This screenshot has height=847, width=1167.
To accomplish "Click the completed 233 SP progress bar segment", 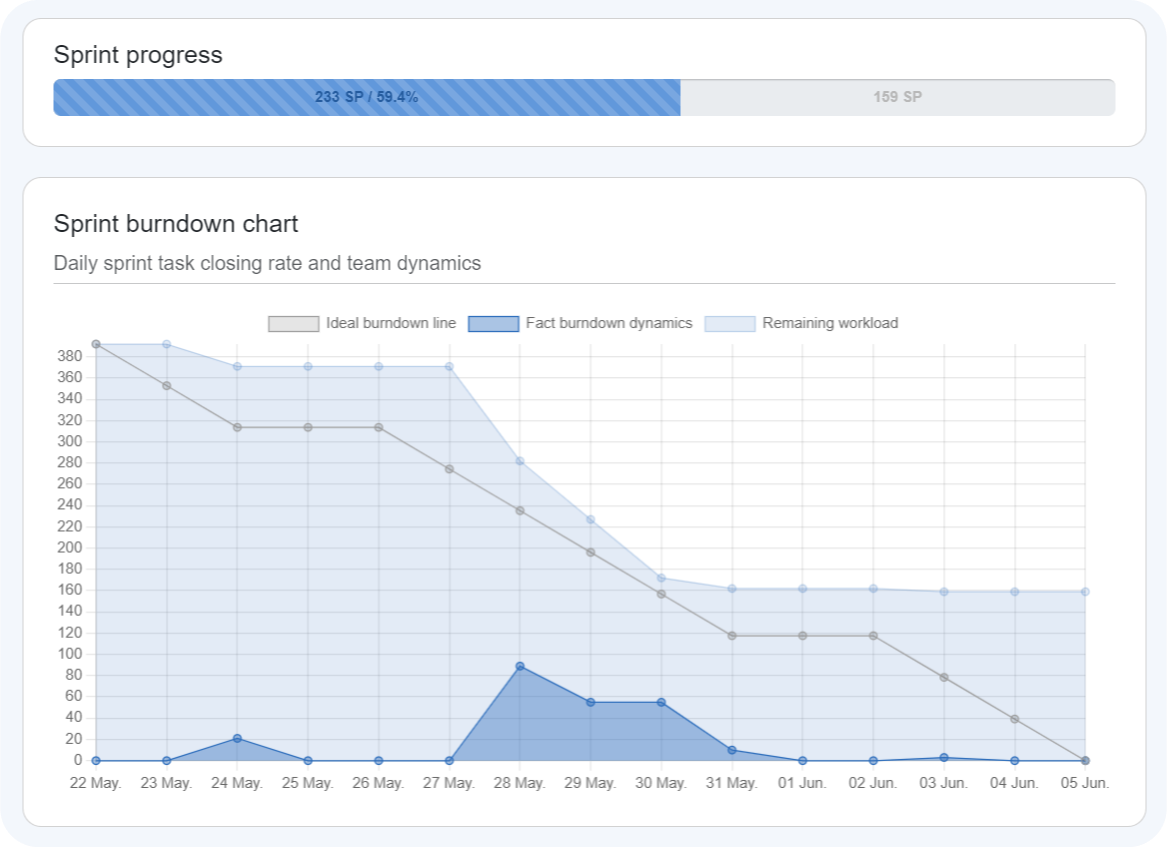I will [x=367, y=97].
